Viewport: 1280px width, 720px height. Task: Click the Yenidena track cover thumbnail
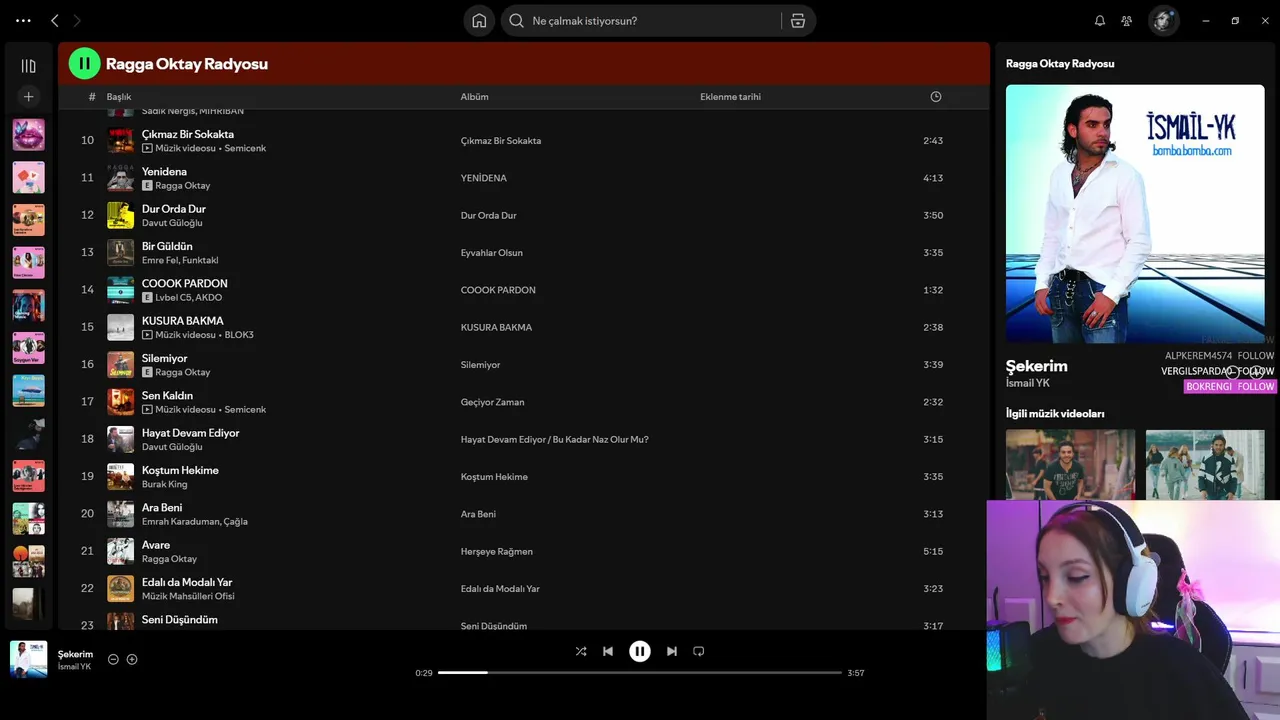click(x=120, y=178)
